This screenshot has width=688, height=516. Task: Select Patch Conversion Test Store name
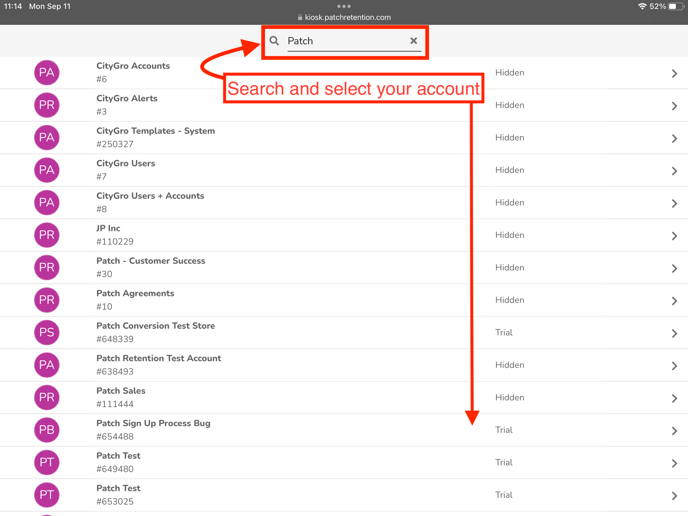pos(156,326)
